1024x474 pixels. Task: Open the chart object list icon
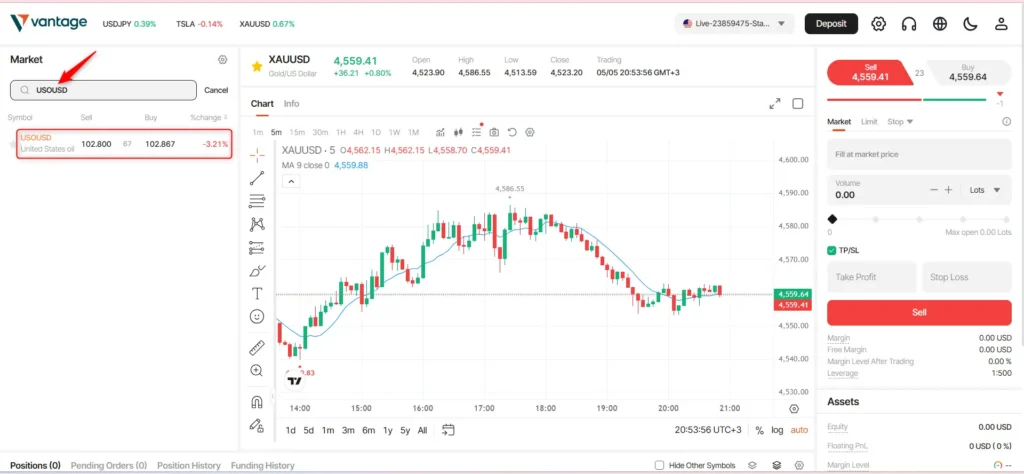click(x=477, y=132)
